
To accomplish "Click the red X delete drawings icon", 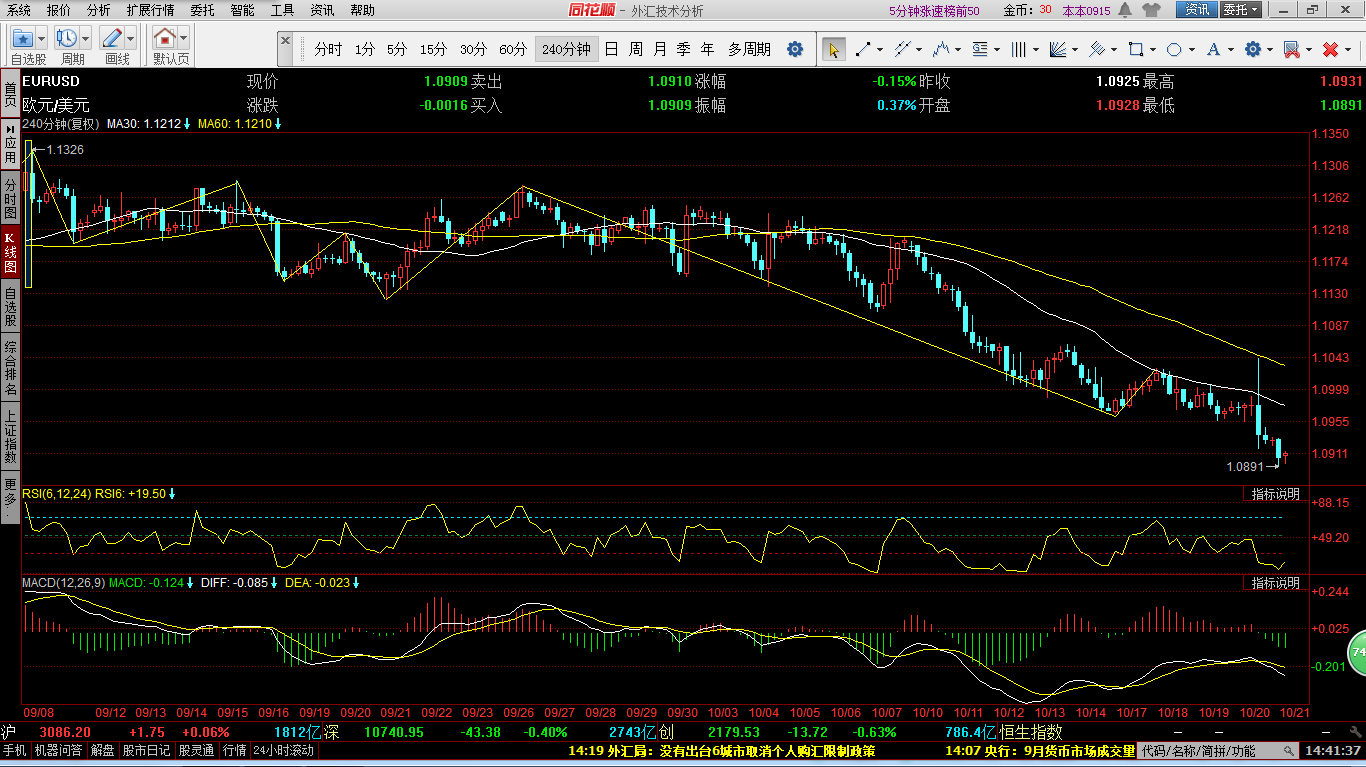I will click(1330, 49).
